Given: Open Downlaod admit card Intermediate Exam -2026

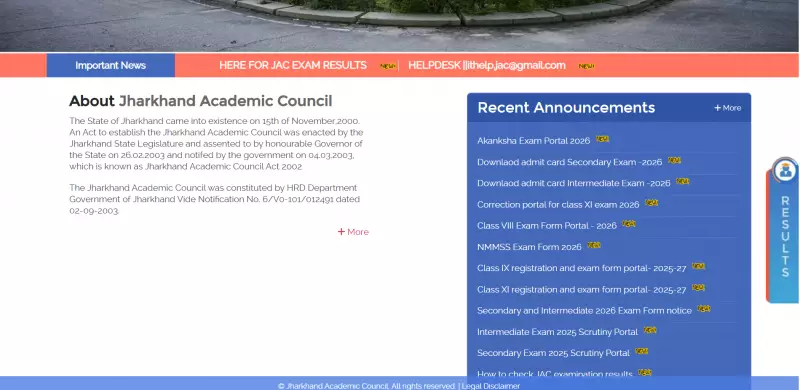Looking at the screenshot, I should click(x=573, y=183).
